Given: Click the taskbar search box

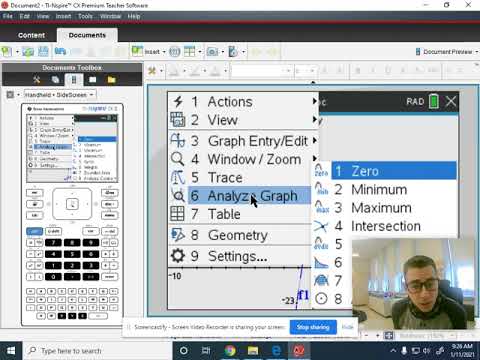Looking at the screenshot, I should [98, 351].
